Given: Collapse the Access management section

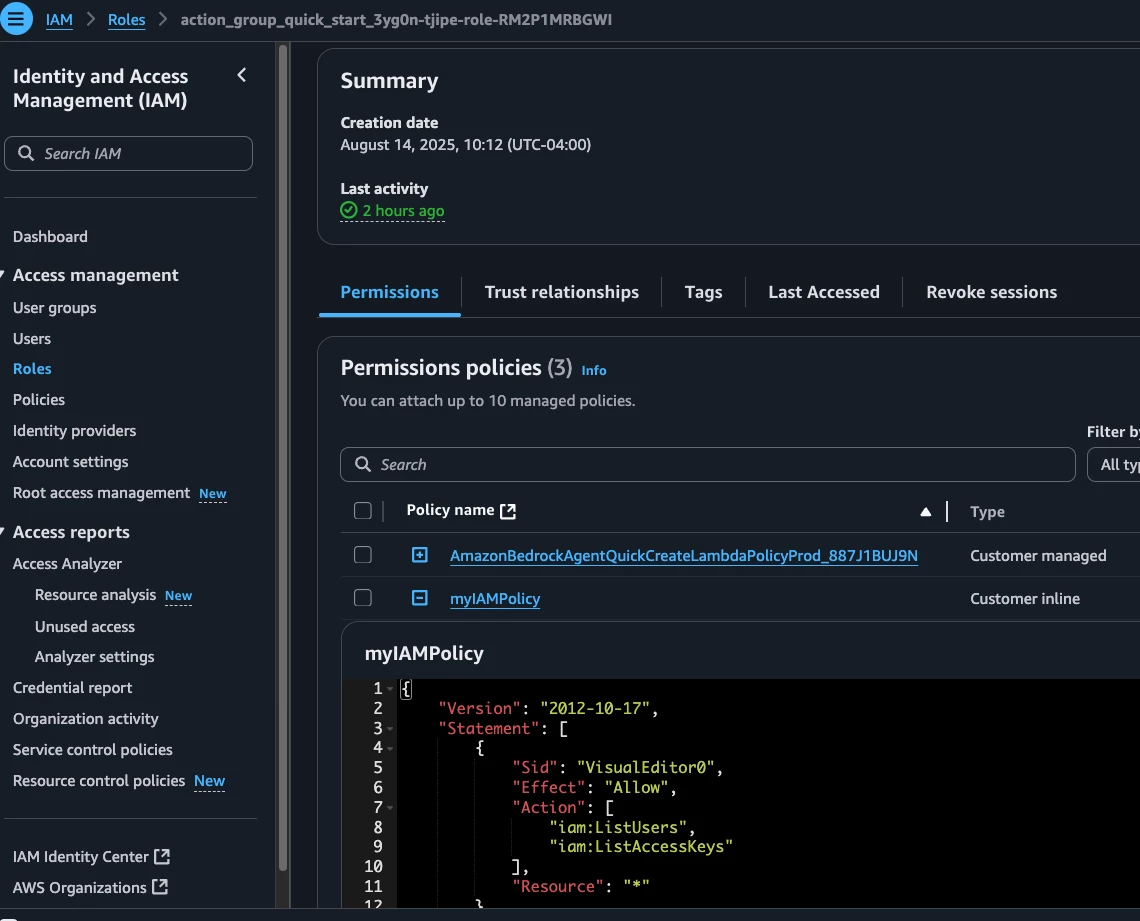Looking at the screenshot, I should (3, 275).
